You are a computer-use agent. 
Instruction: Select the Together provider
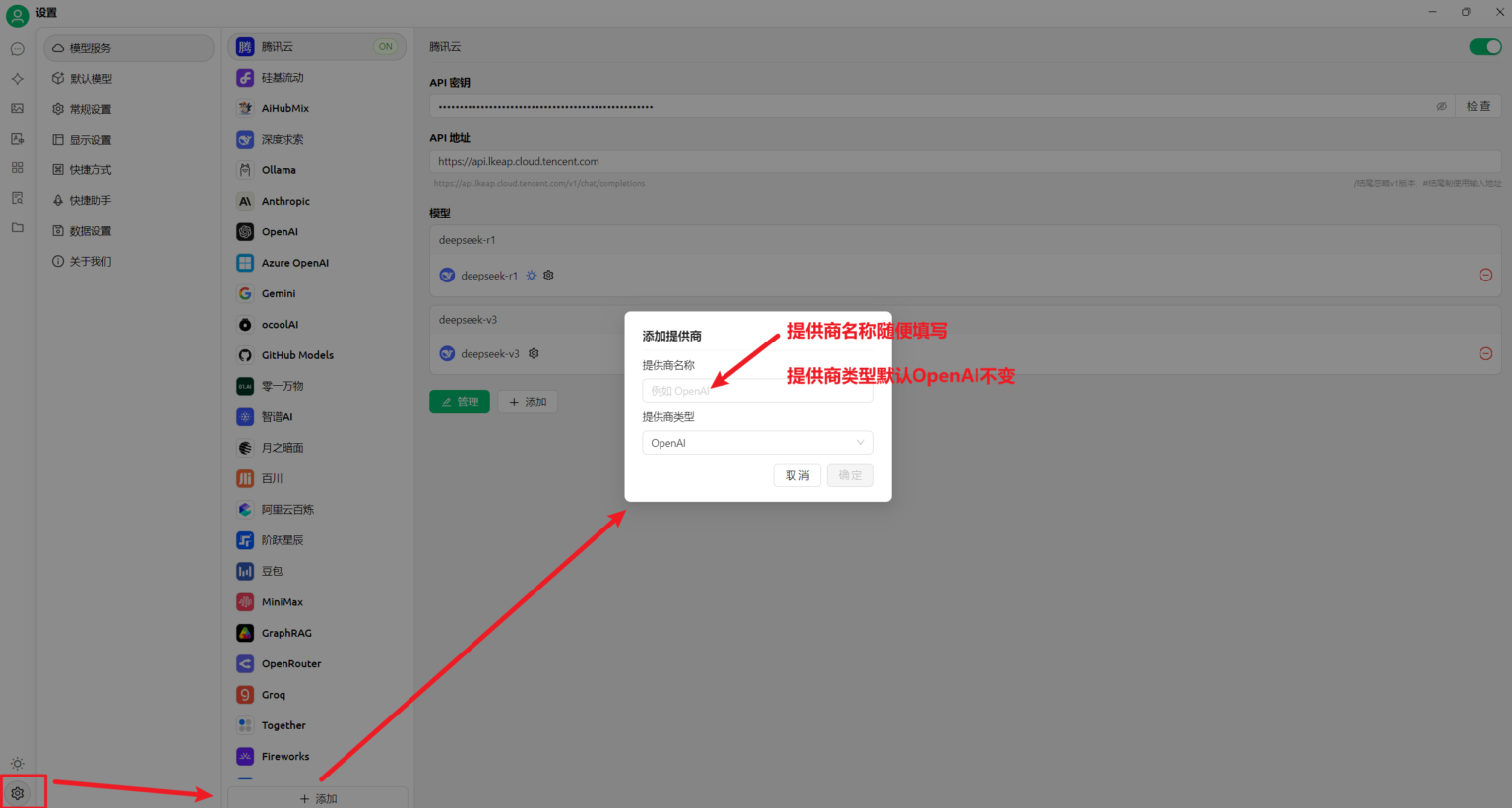[317, 725]
